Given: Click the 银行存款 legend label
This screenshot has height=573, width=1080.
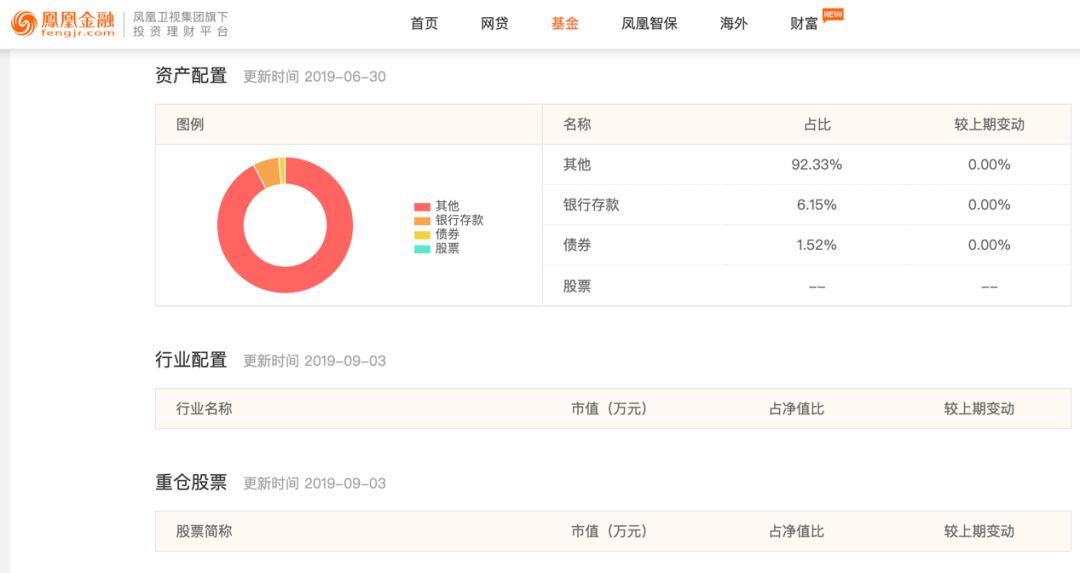Looking at the screenshot, I should [x=459, y=220].
